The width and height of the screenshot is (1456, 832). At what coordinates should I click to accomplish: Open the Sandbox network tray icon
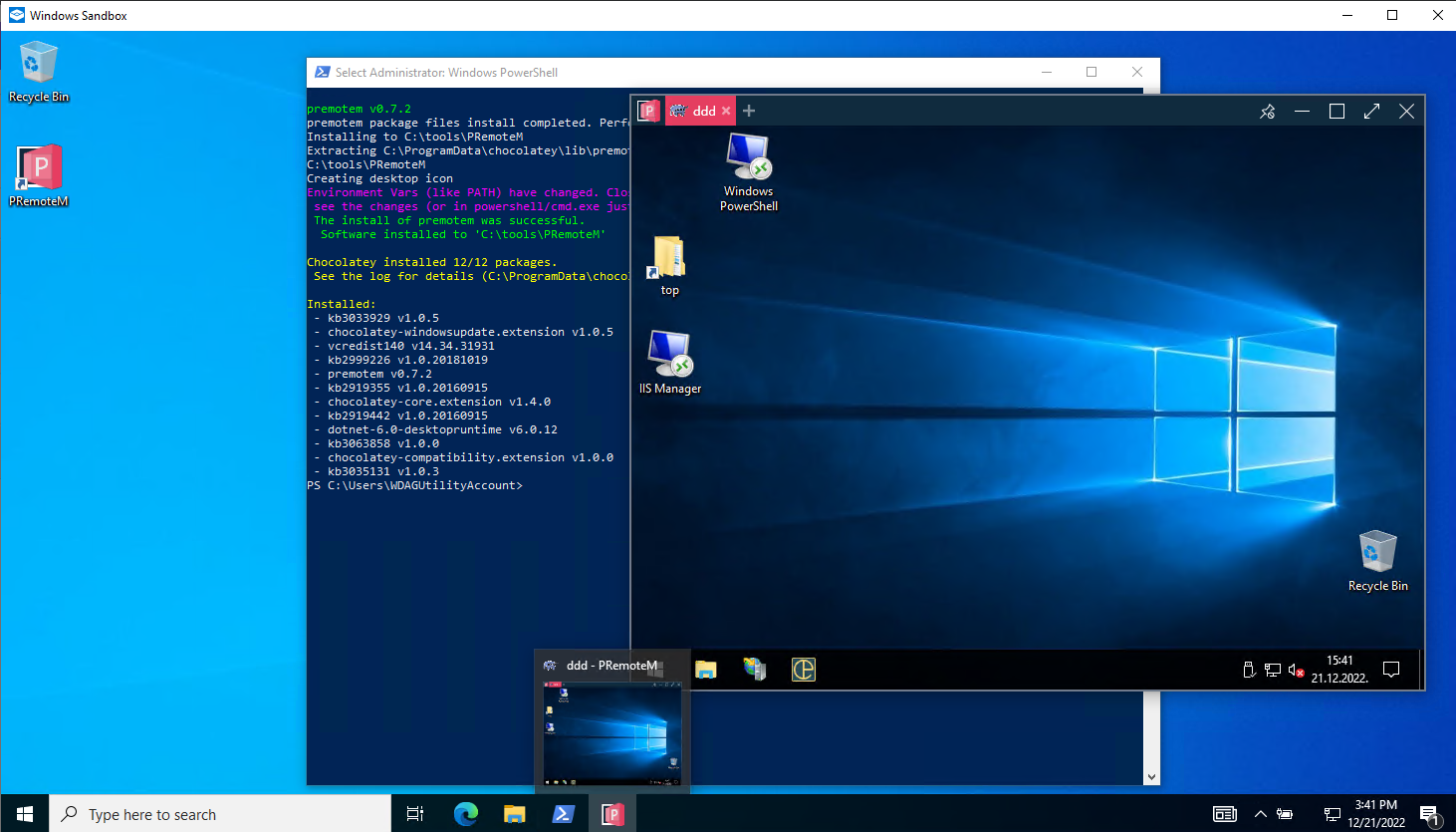[x=1332, y=814]
